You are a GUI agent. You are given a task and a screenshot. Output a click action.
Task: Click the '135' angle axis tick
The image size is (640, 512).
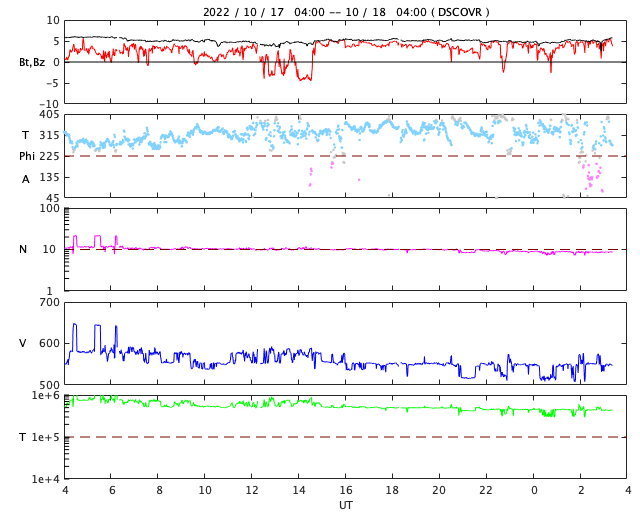pos(49,177)
